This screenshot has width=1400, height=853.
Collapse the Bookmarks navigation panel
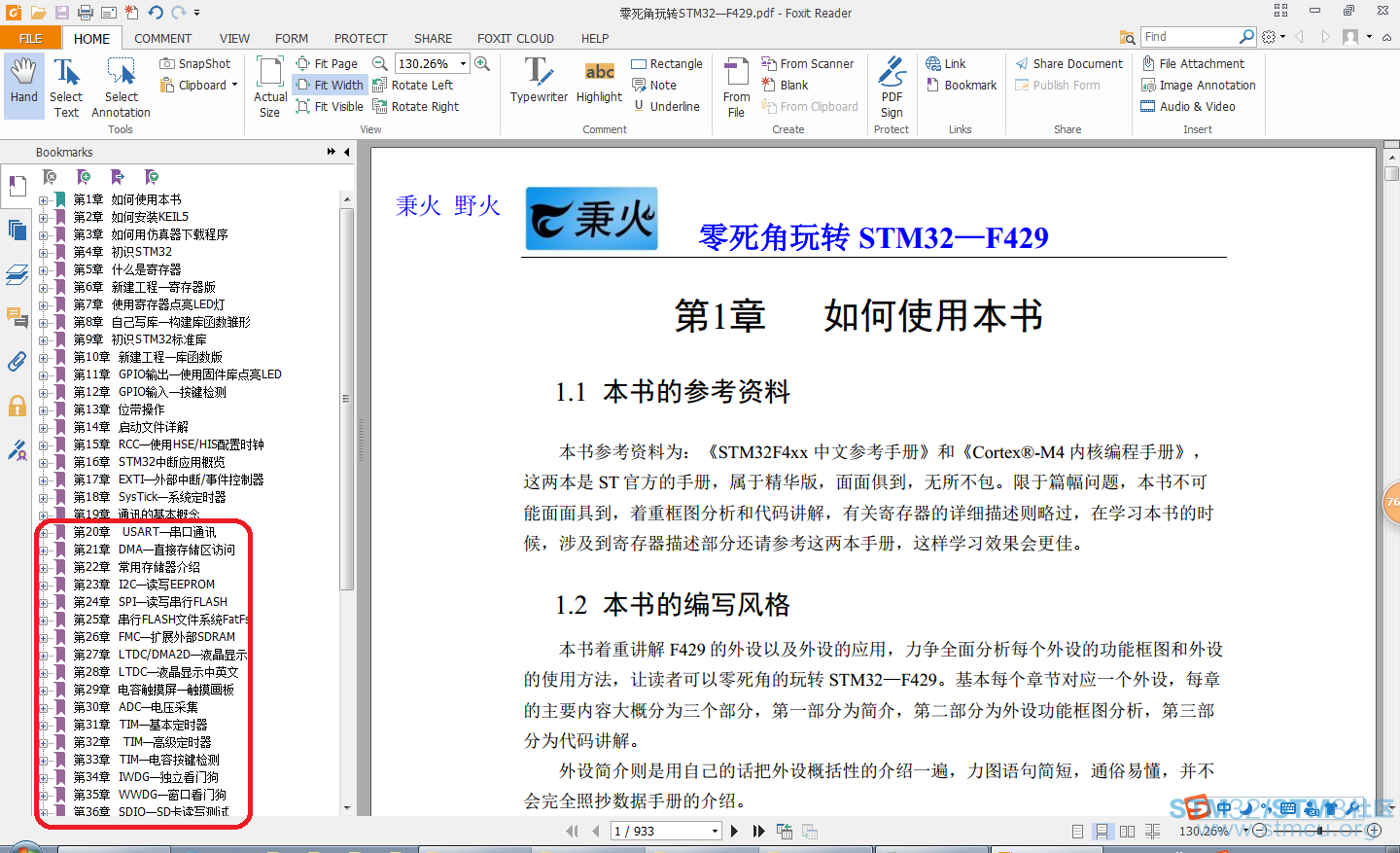point(346,152)
